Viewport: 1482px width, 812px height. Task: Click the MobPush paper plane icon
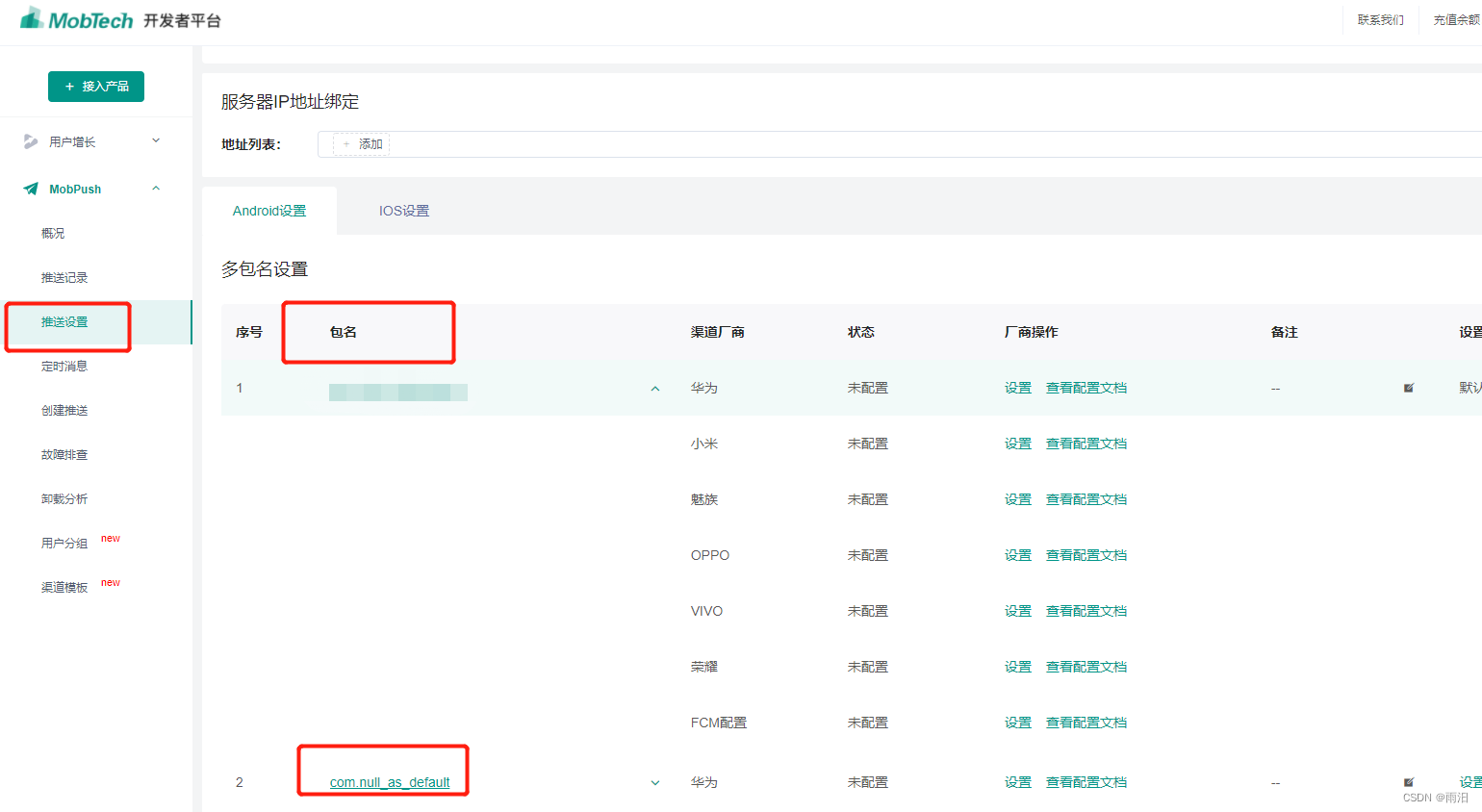click(x=31, y=189)
